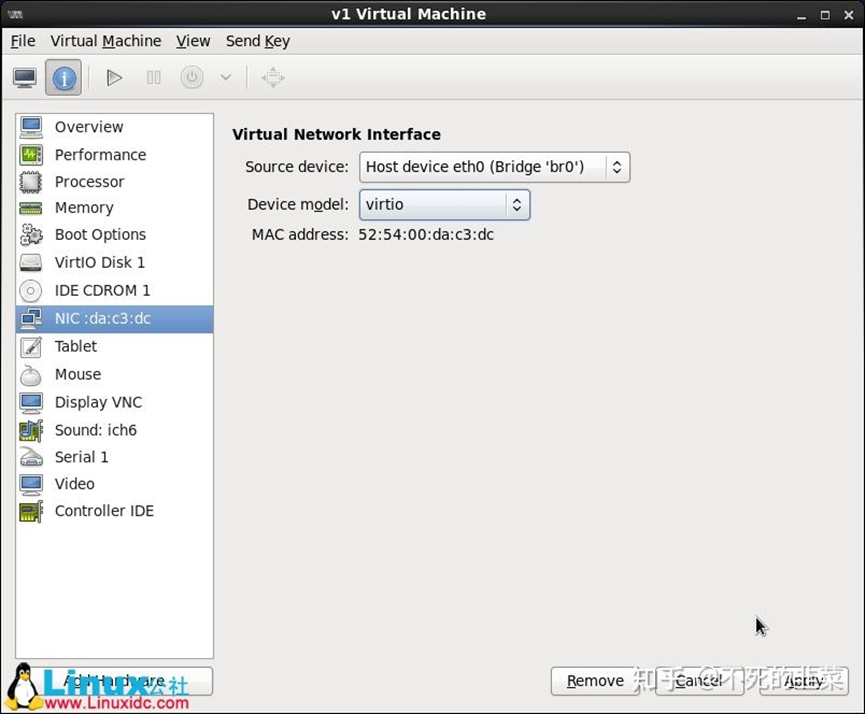The height and width of the screenshot is (714, 865).
Task: Select the Overview computer icon
Action: click(x=31, y=127)
